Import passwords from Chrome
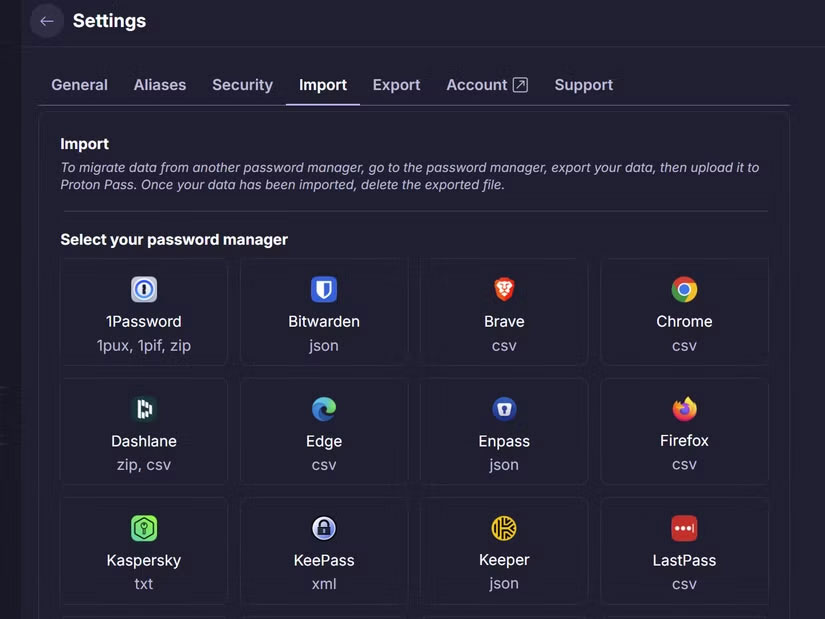 (x=684, y=312)
